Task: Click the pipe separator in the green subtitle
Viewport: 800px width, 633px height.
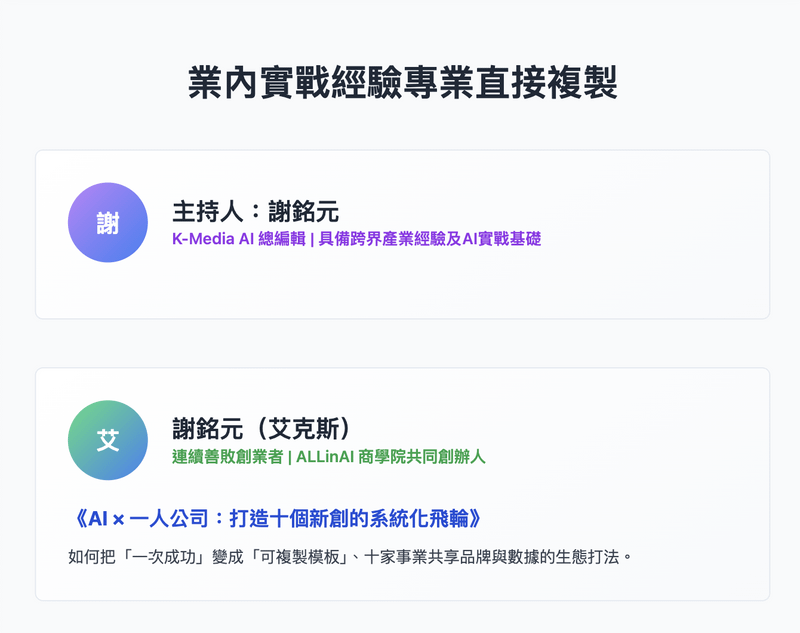Action: click(x=289, y=457)
